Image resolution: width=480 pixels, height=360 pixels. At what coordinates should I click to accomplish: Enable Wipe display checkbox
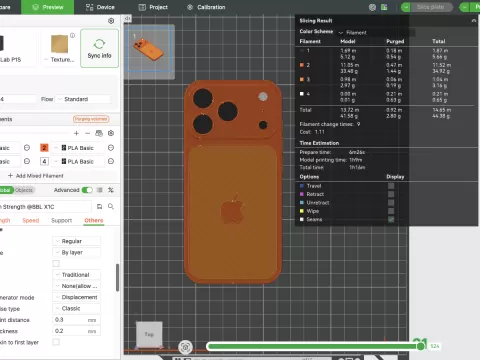coord(391,211)
